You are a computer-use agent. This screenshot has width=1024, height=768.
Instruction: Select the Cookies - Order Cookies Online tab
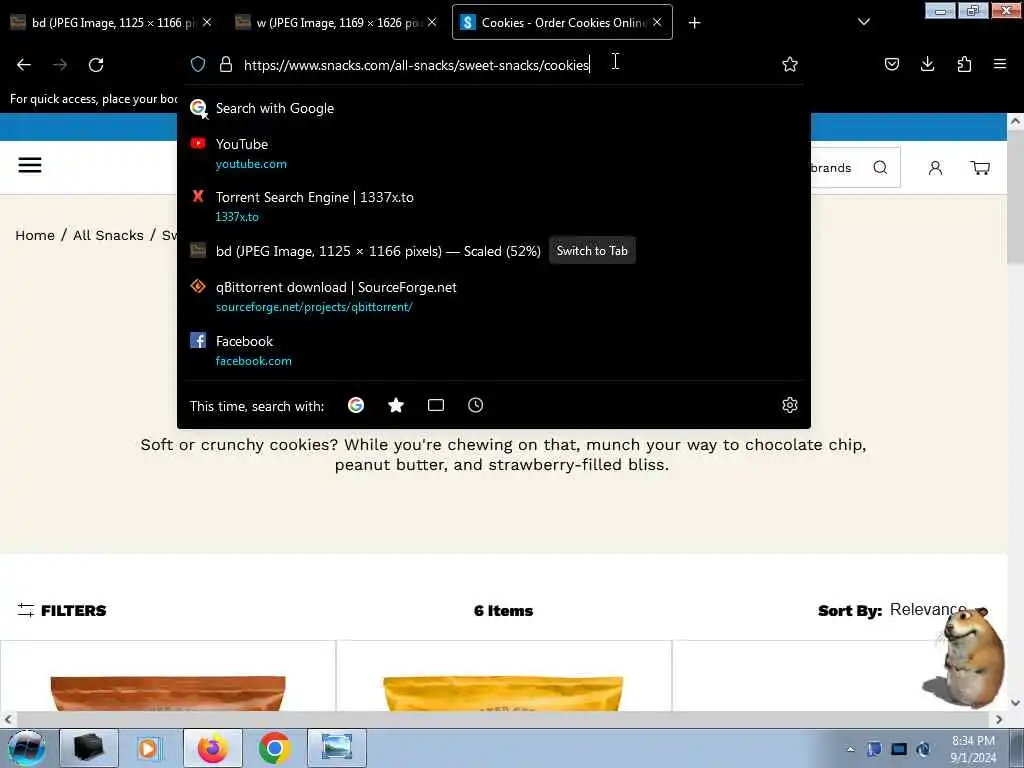point(562,22)
